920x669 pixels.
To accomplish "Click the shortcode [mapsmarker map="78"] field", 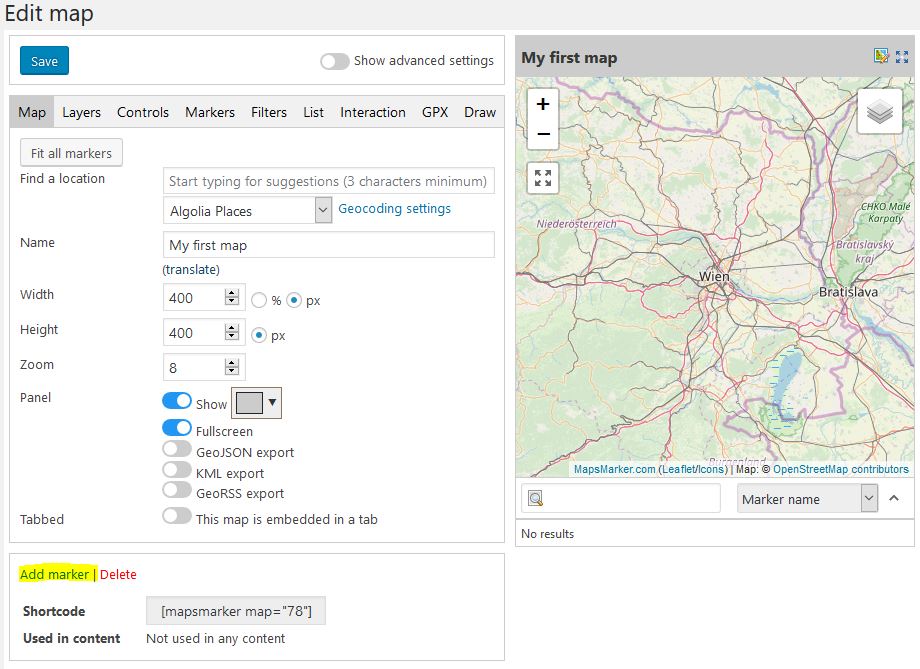I will (236, 611).
